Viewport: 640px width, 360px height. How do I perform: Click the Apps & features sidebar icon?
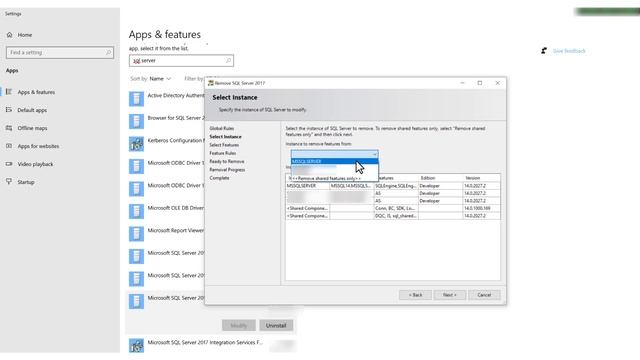pyautogui.click(x=9, y=92)
